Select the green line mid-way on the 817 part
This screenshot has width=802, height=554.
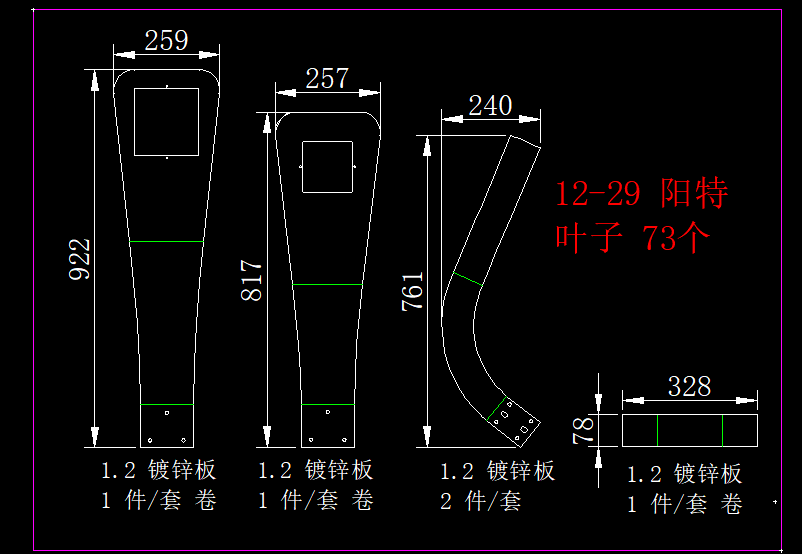pos(327,285)
